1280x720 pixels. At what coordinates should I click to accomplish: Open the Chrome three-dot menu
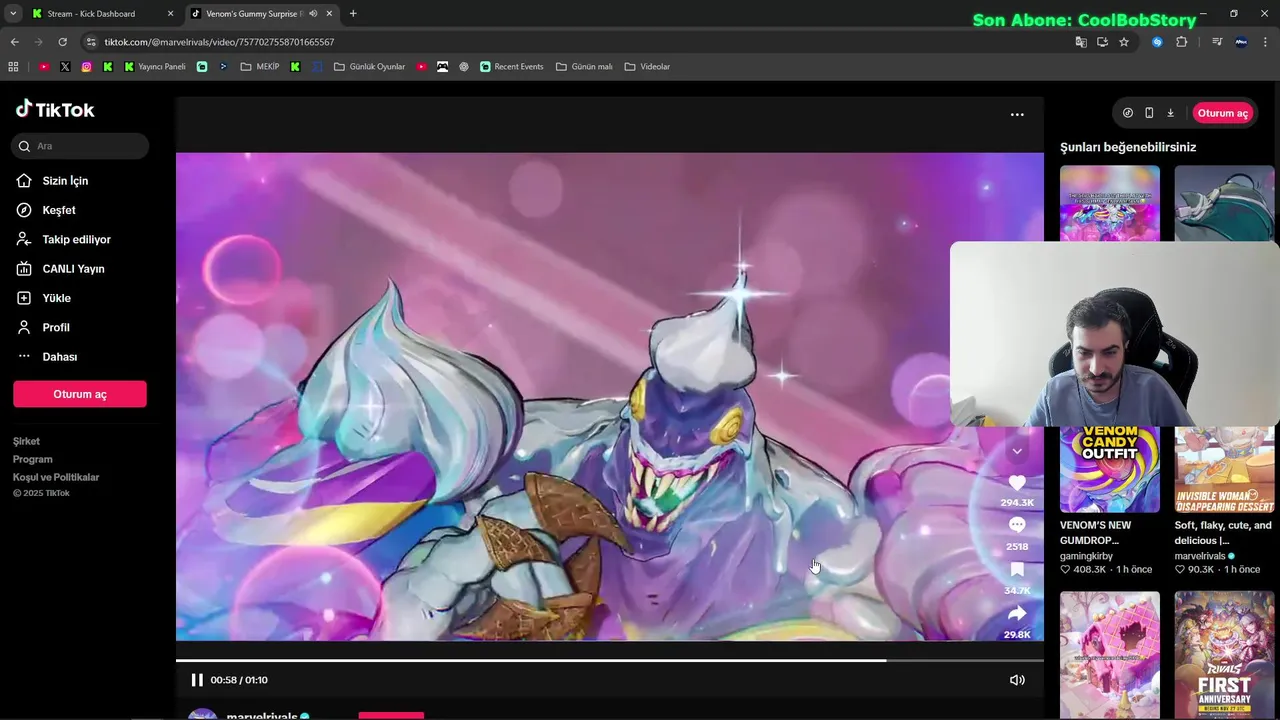pyautogui.click(x=1265, y=42)
